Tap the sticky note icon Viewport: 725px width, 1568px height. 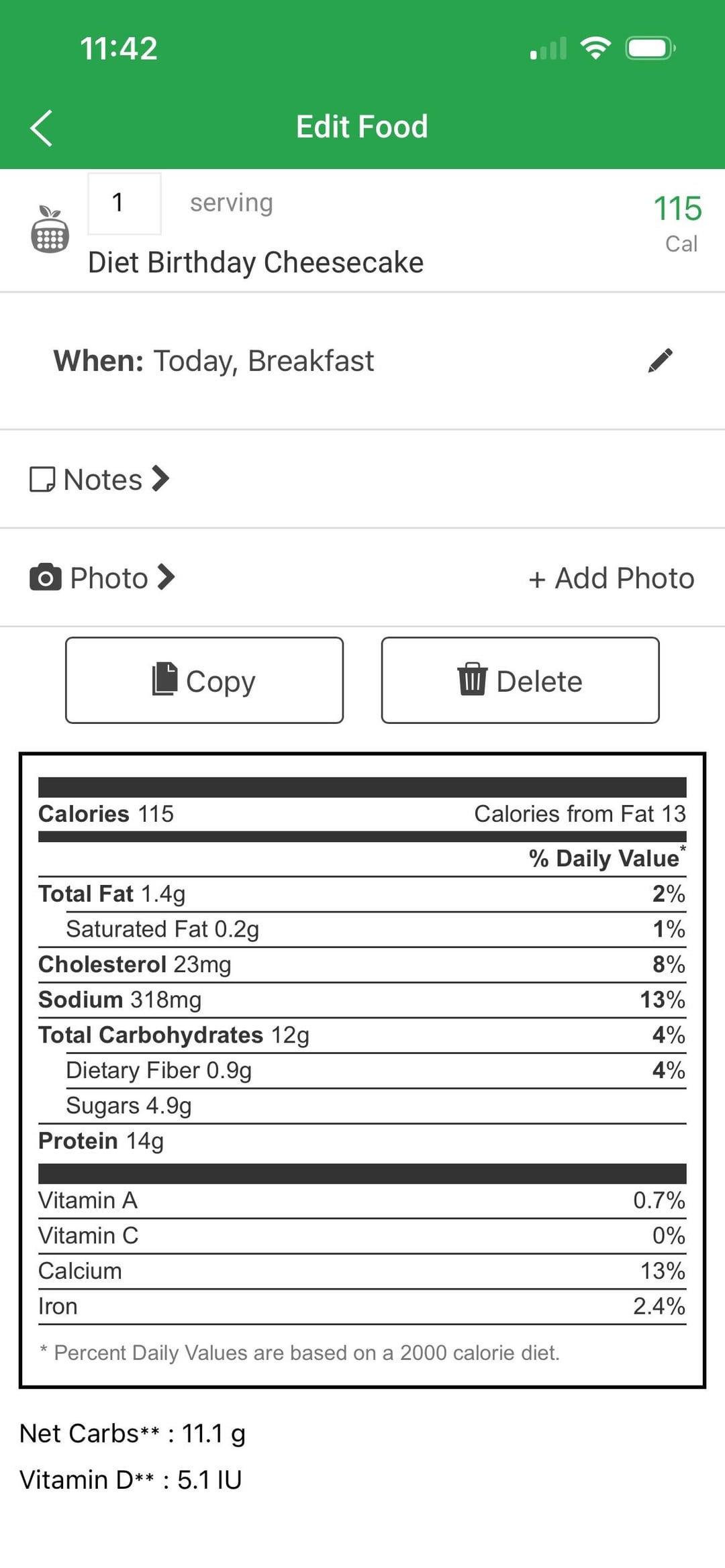pyautogui.click(x=42, y=480)
